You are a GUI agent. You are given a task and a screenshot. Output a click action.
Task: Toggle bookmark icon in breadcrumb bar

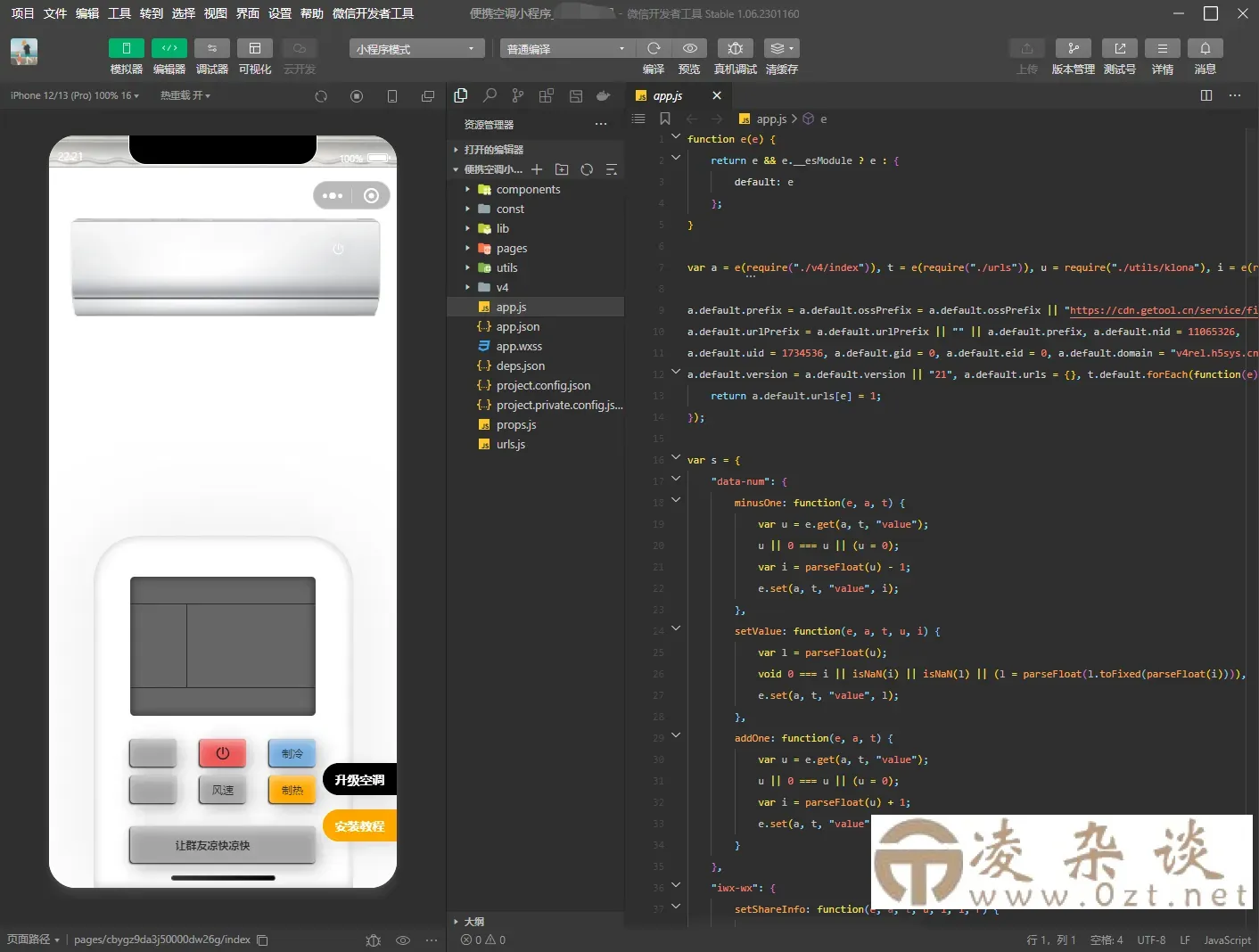pyautogui.click(x=664, y=119)
